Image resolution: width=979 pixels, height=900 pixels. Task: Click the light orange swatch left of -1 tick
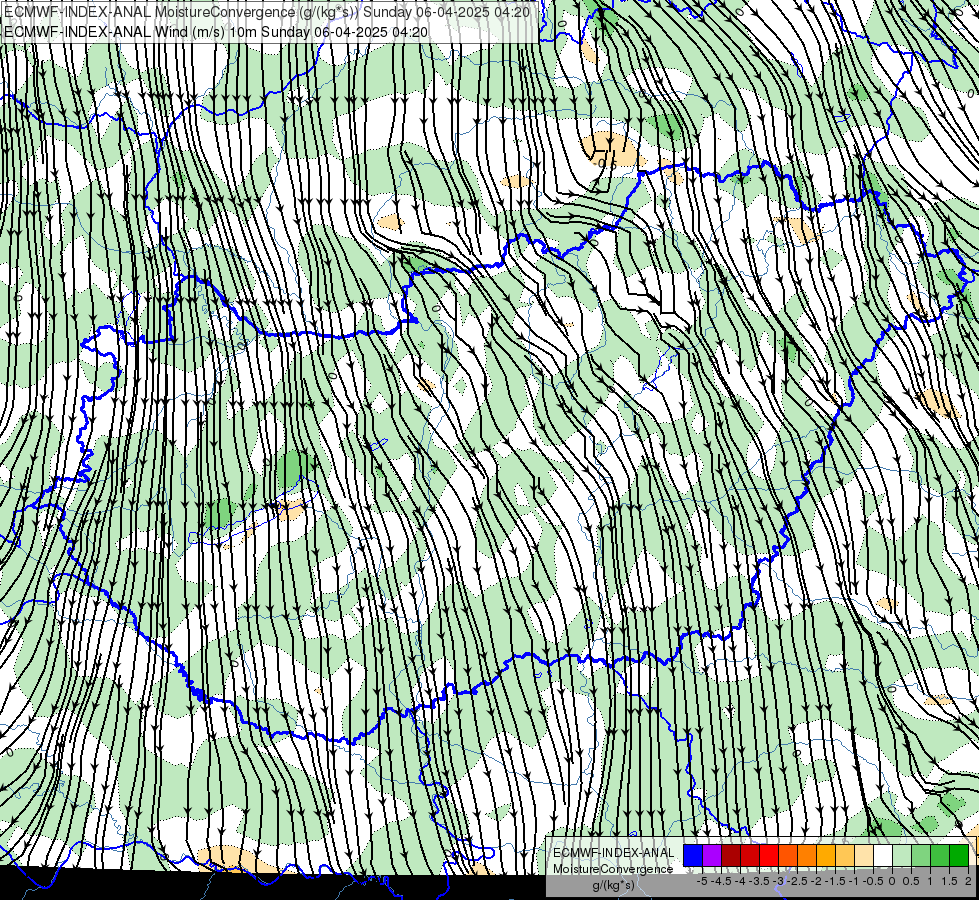point(845,855)
